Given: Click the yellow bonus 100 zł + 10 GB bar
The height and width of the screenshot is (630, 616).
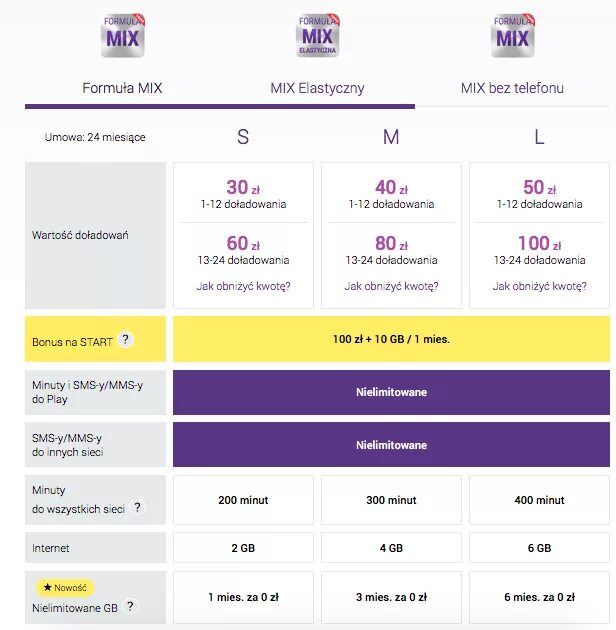Looking at the screenshot, I should point(391,339).
